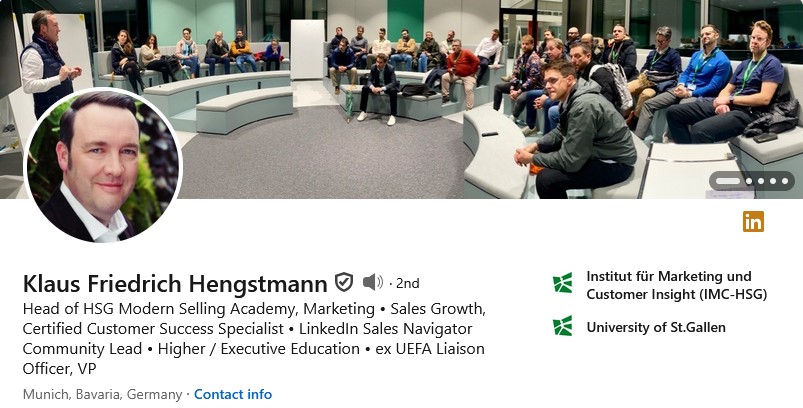Click the Munich, Bavaria, Germany location text
This screenshot has height=408, width=803.
coord(102,394)
